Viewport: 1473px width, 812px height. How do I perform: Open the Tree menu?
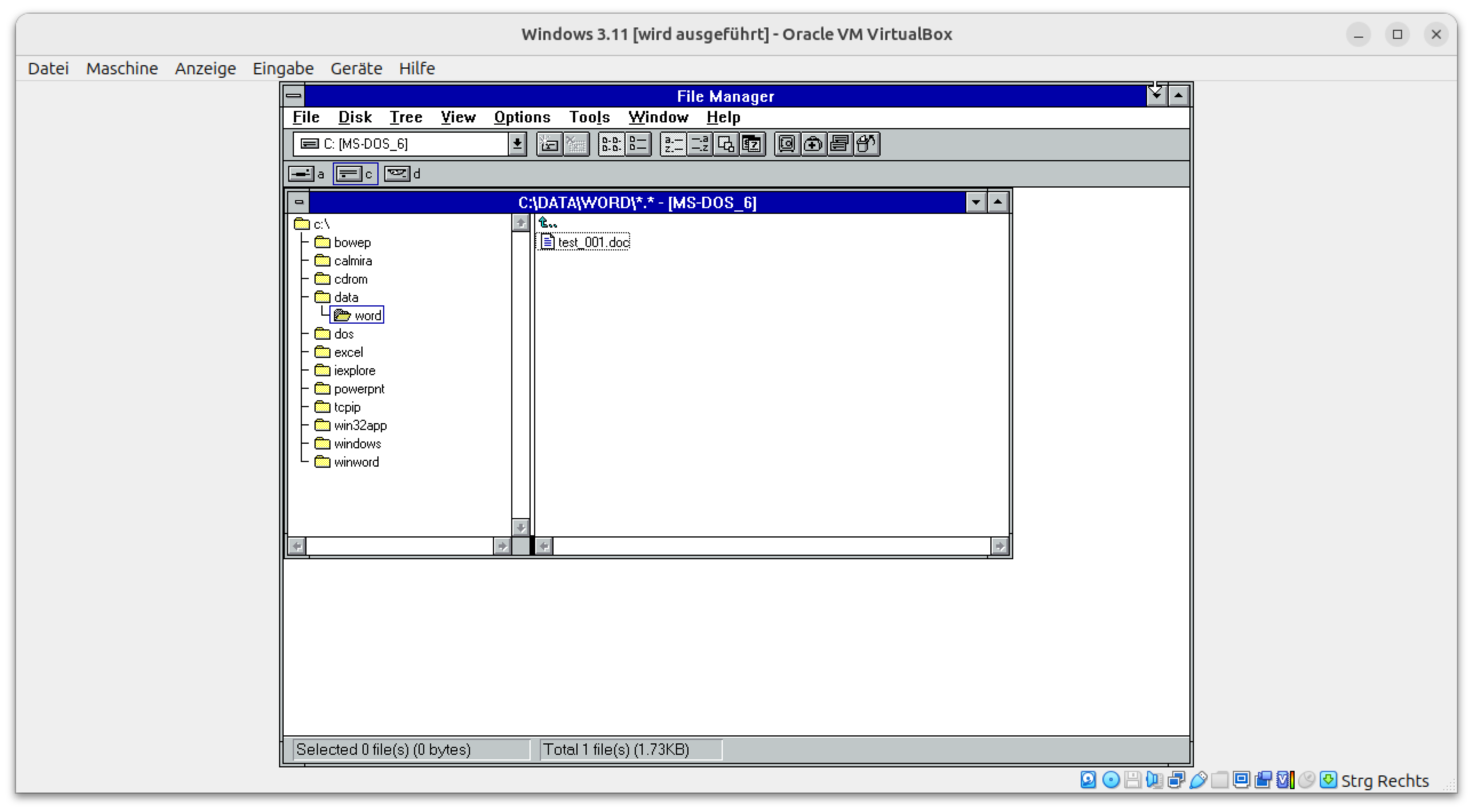(405, 117)
